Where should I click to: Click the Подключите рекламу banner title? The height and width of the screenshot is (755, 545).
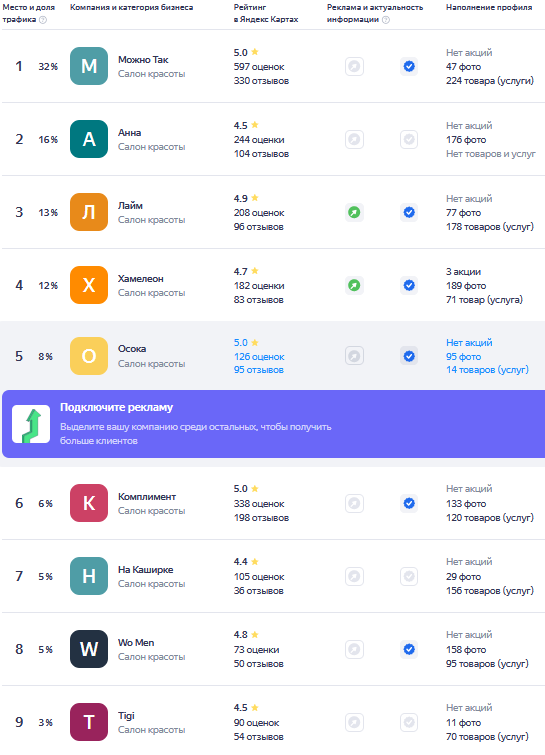[117, 407]
